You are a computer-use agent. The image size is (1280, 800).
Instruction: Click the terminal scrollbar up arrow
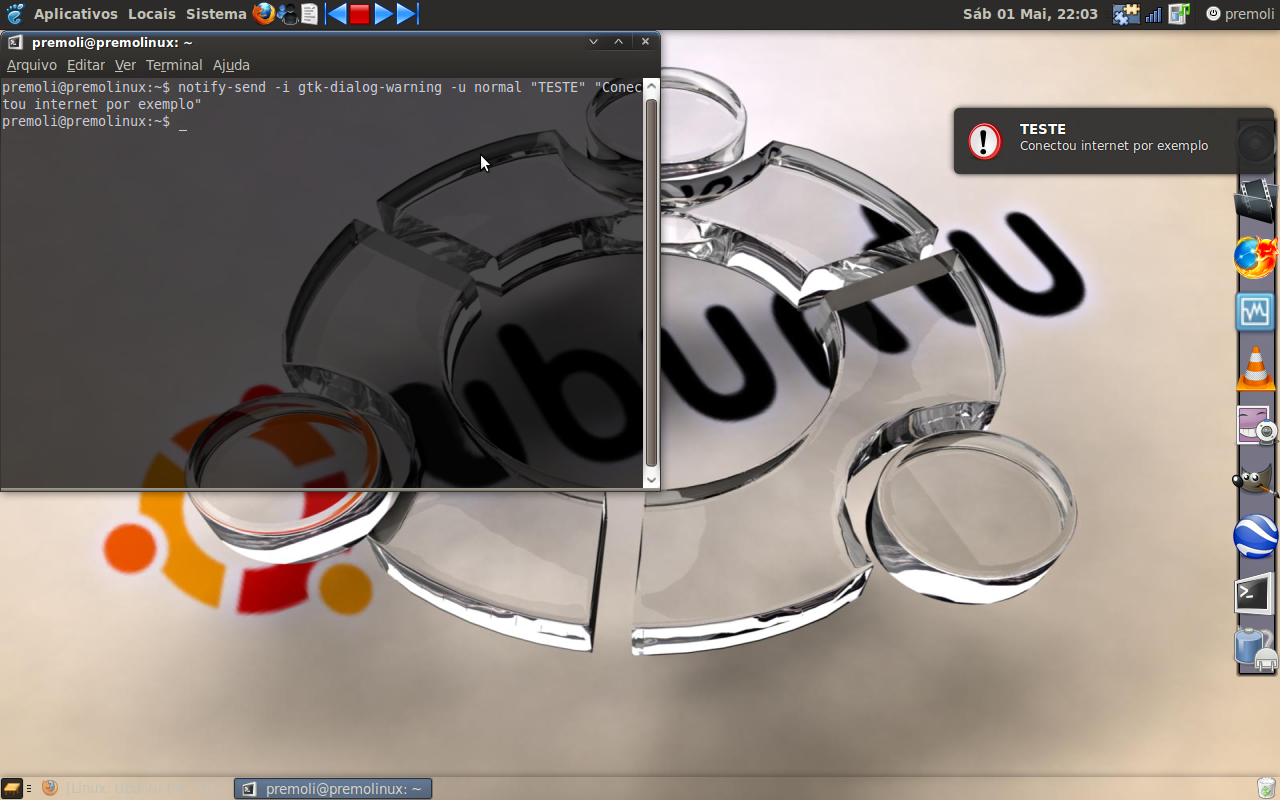click(x=651, y=87)
